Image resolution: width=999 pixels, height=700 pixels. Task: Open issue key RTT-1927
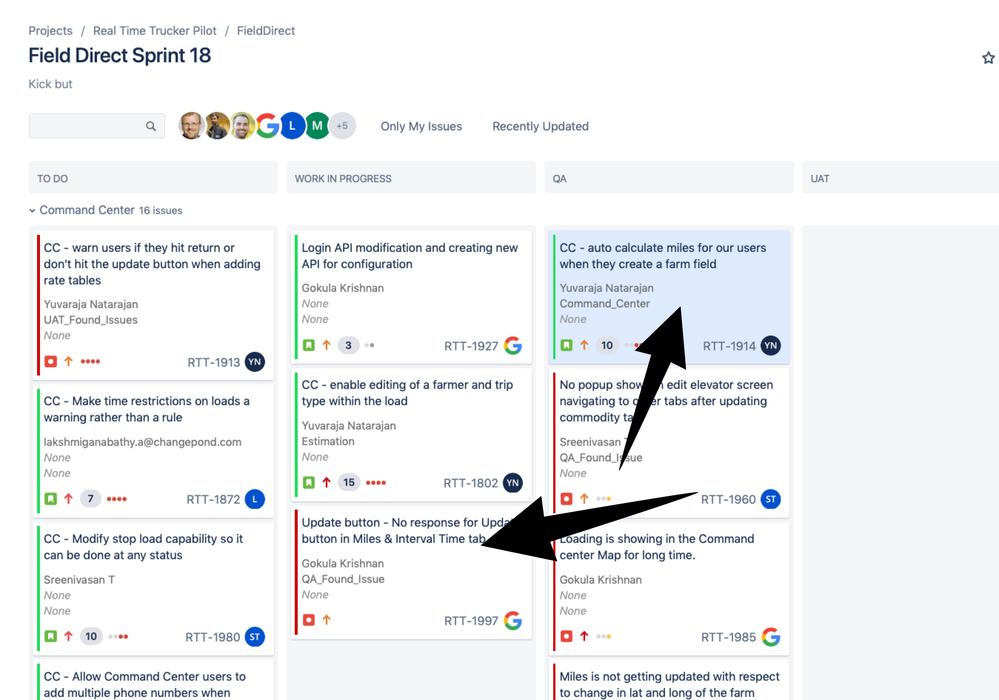[x=471, y=346]
